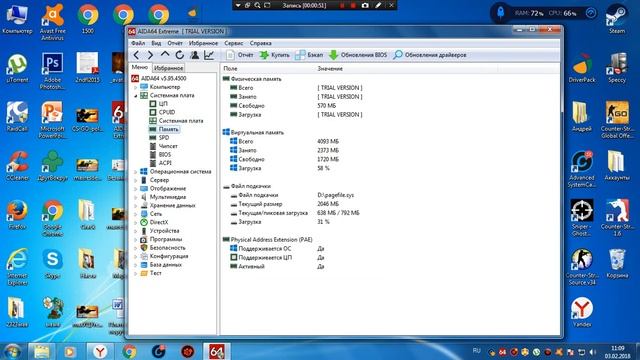Select Конфигурация in the tree

(x=164, y=256)
